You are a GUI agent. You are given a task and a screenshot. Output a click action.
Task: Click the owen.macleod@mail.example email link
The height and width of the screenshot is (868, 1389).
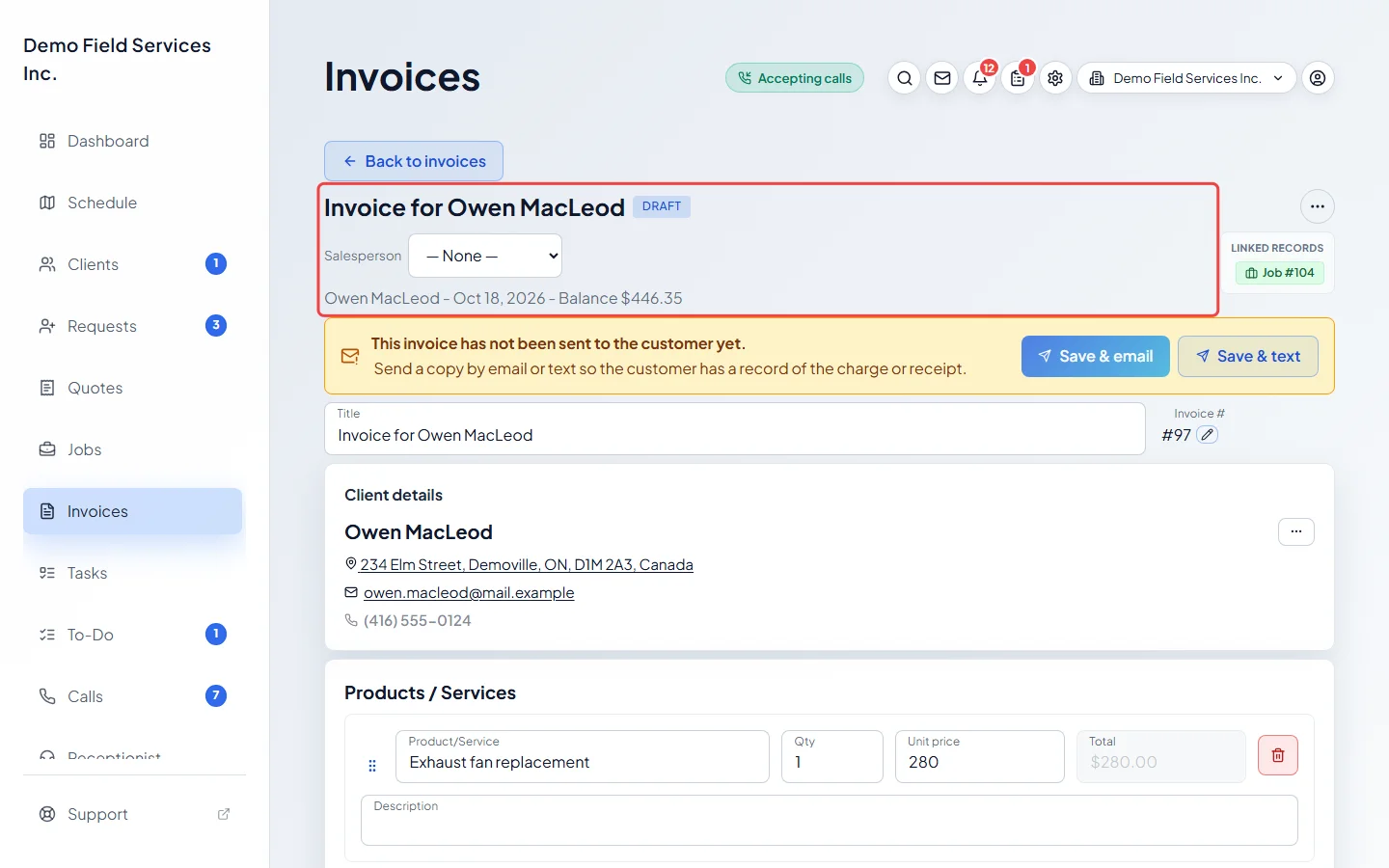pos(469,592)
